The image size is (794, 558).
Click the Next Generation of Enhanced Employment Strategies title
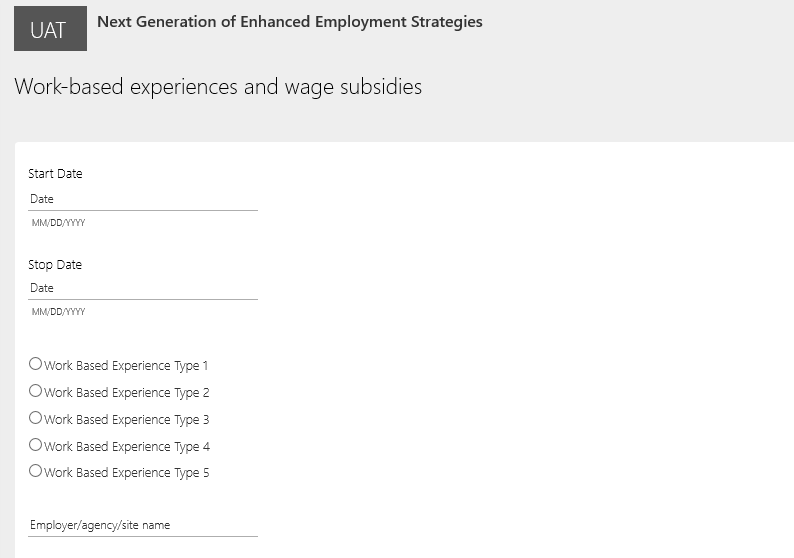pos(289,21)
